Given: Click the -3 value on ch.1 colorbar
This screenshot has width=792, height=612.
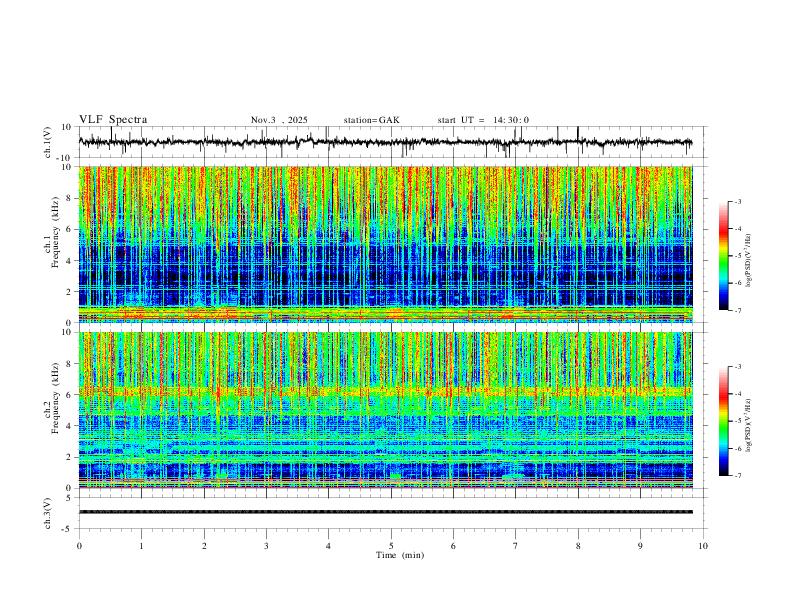Looking at the screenshot, I should point(738,201).
